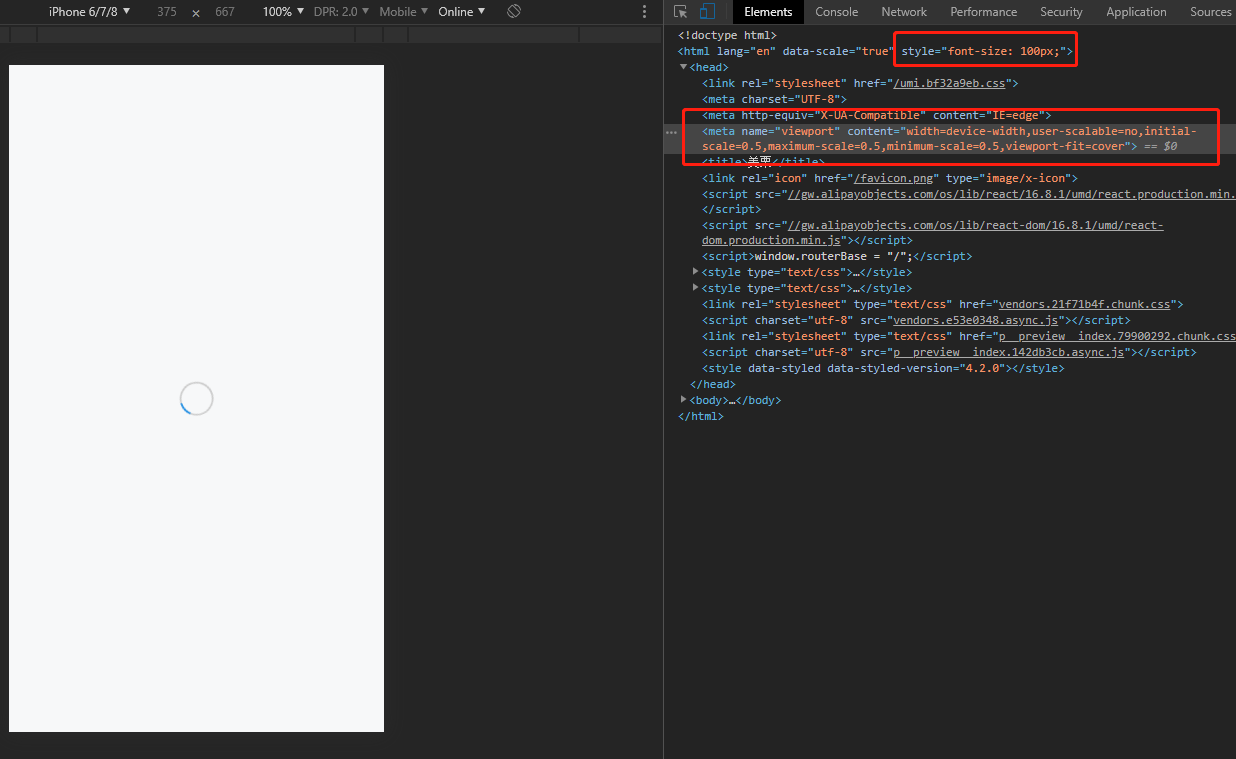Activate the inspect element picker icon
1236x759 pixels.
tap(681, 12)
